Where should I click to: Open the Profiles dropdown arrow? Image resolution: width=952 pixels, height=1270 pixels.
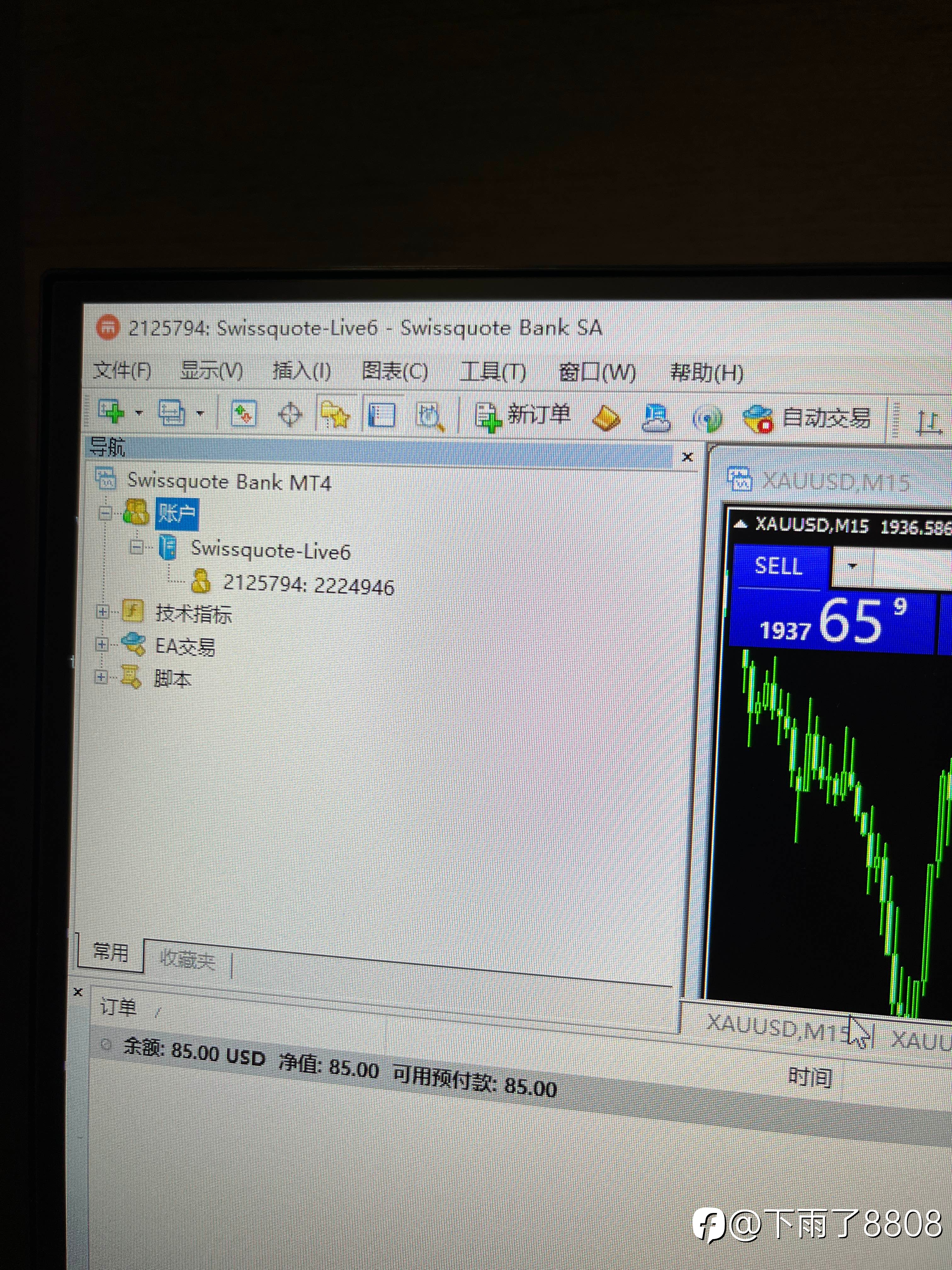pyautogui.click(x=200, y=413)
